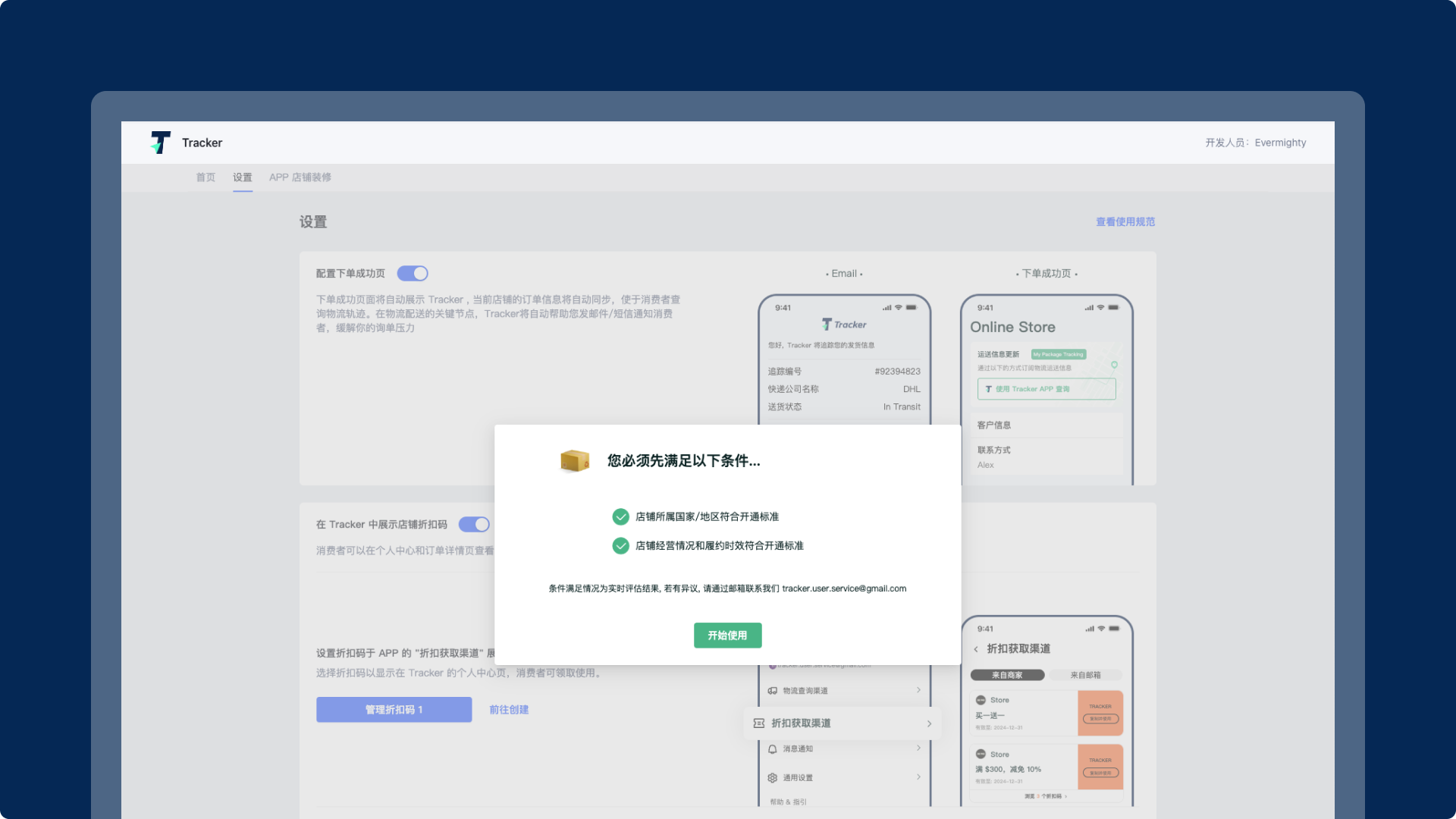Switch to the APP 店铺装修 tab
This screenshot has width=1456, height=819.
tap(300, 177)
